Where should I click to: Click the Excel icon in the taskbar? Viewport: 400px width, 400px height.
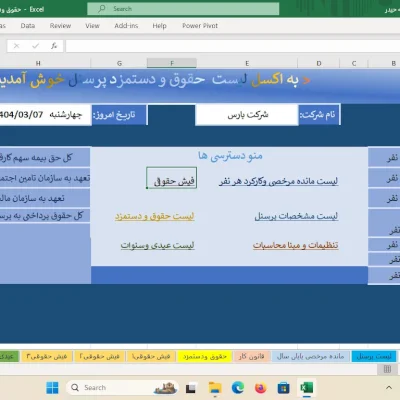(x=306, y=388)
